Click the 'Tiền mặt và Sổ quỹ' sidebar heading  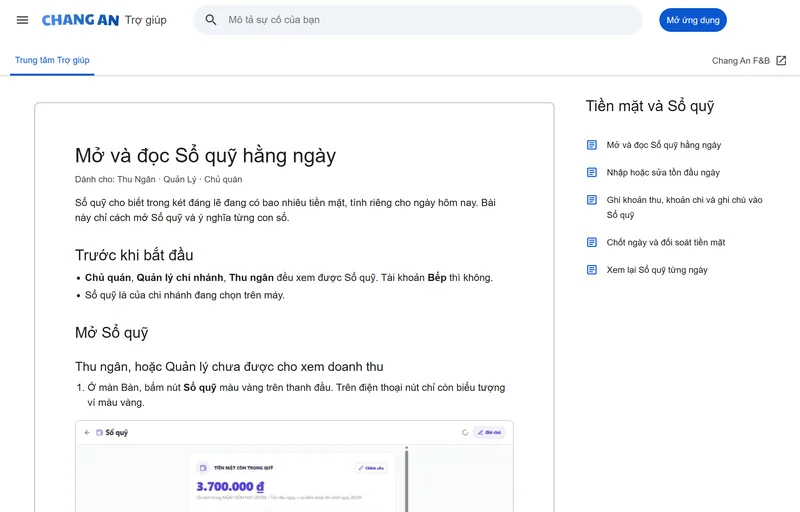tap(650, 106)
